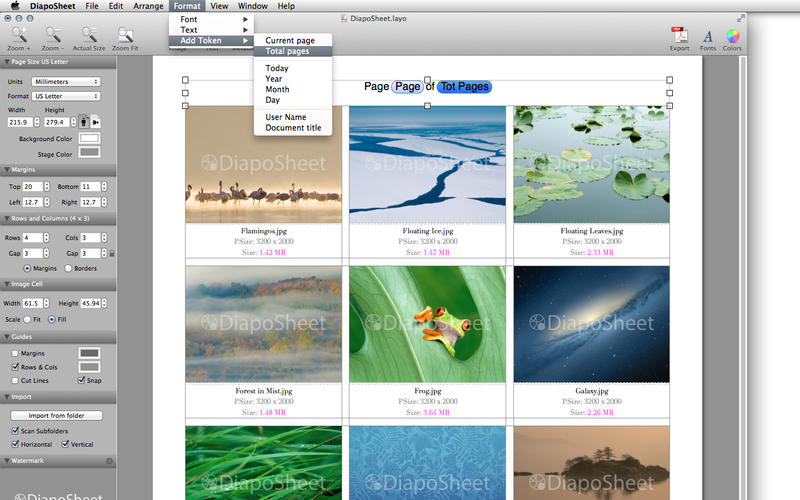Click the Stage Color swatch
The width and height of the screenshot is (800, 500).
[x=89, y=153]
